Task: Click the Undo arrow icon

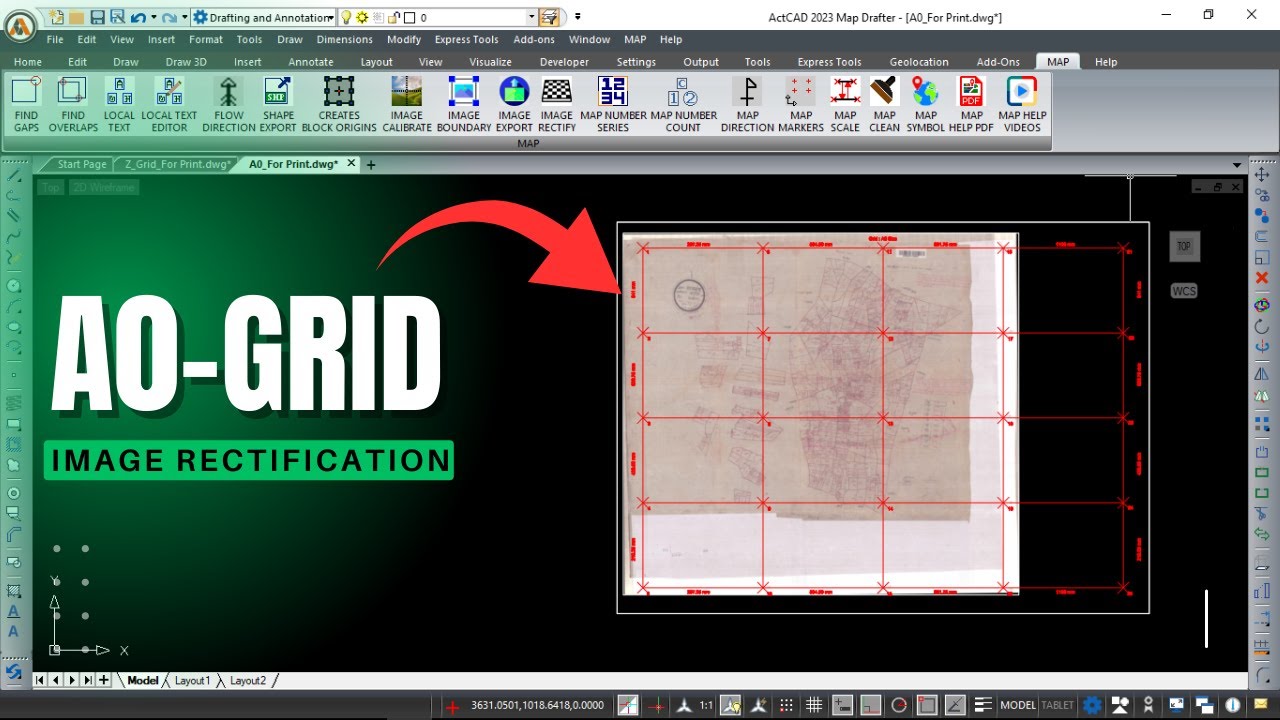Action: (x=137, y=17)
